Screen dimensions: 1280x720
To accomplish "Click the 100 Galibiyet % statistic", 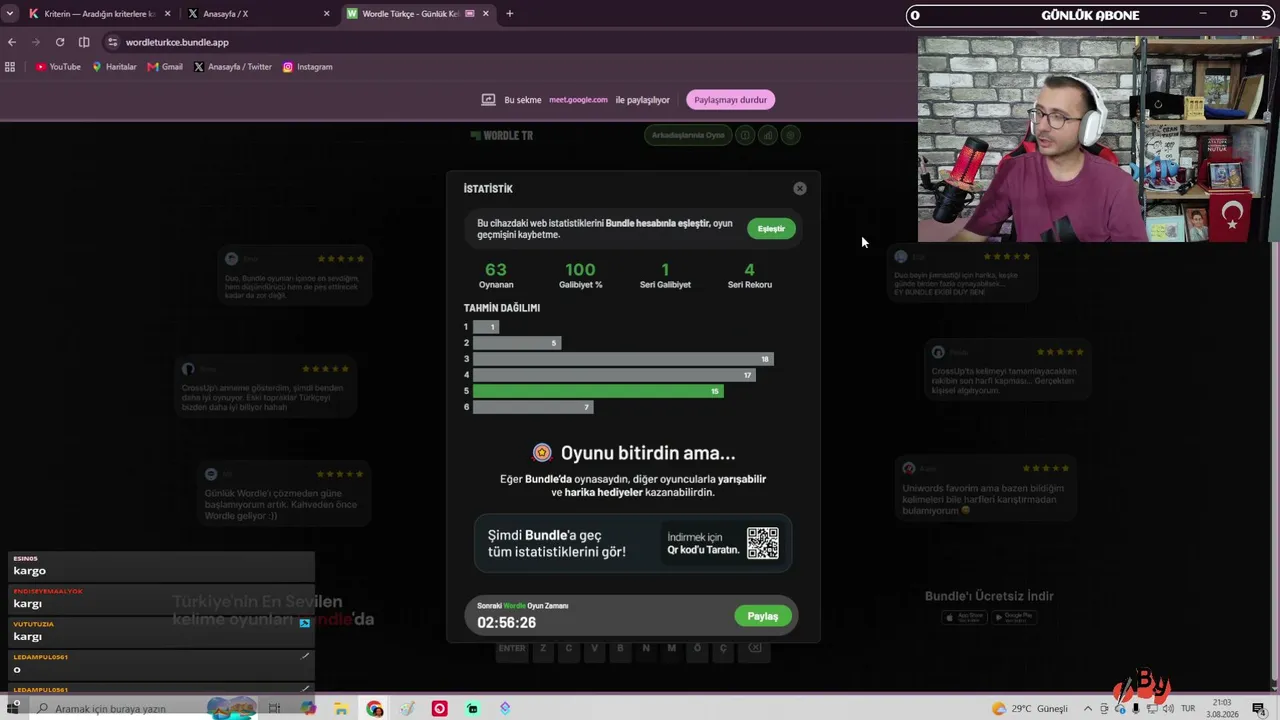I will coord(580,275).
